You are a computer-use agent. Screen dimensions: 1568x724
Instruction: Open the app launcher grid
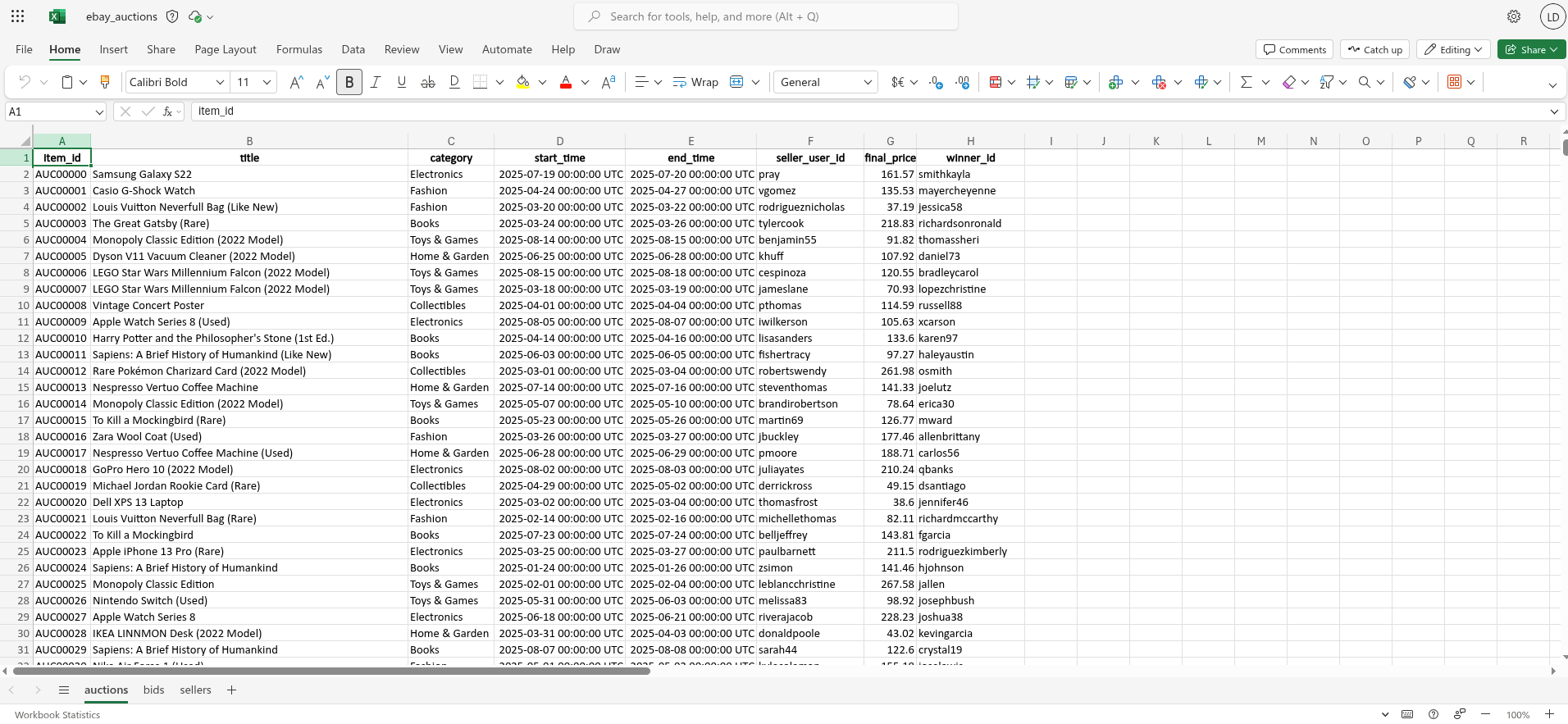pyautogui.click(x=17, y=16)
